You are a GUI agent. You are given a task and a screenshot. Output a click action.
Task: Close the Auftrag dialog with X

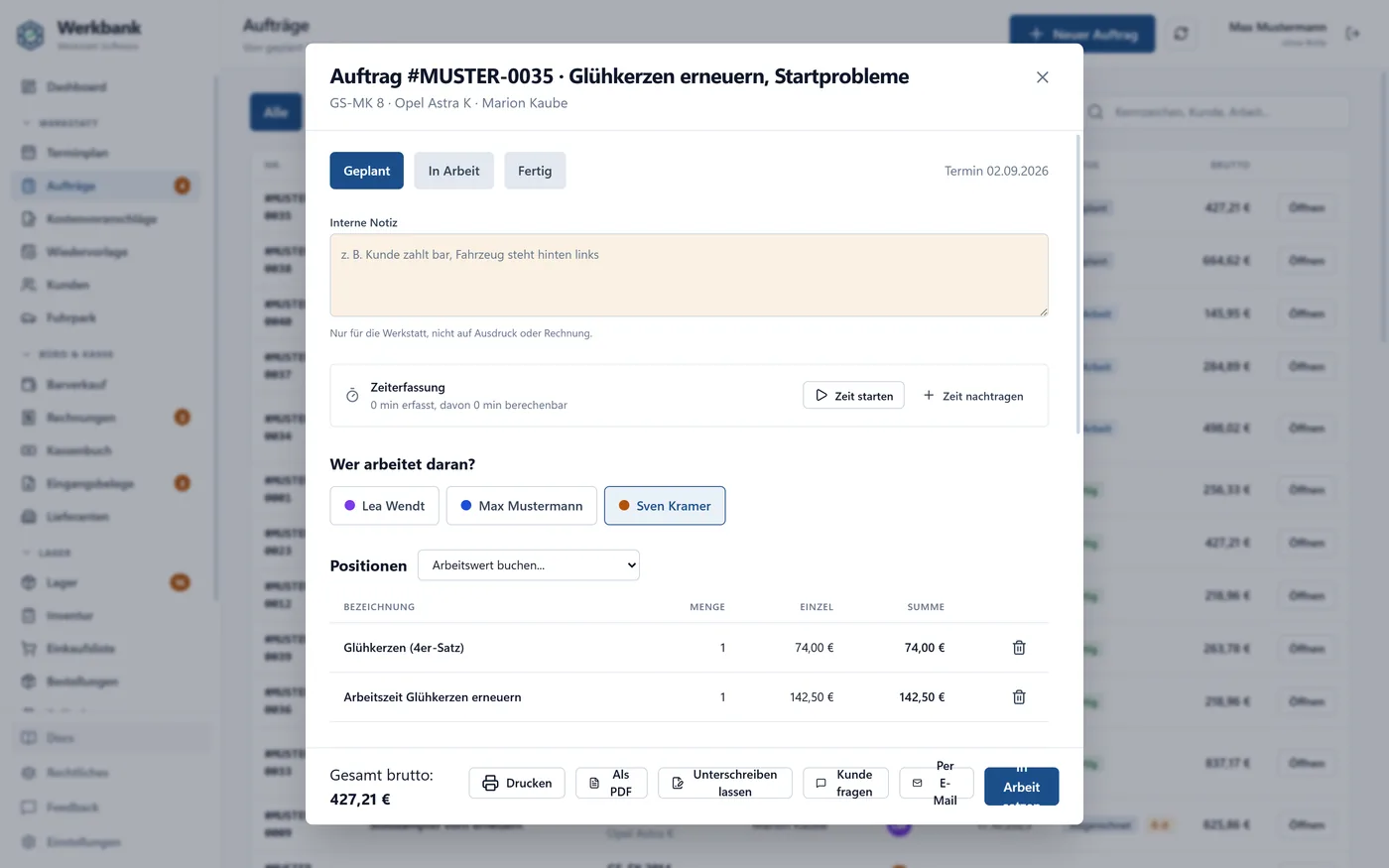tap(1042, 77)
